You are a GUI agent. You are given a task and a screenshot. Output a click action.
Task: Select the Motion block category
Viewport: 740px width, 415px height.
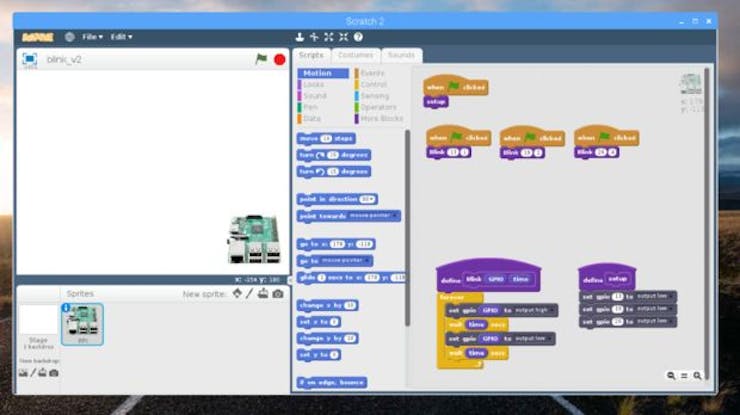click(323, 73)
